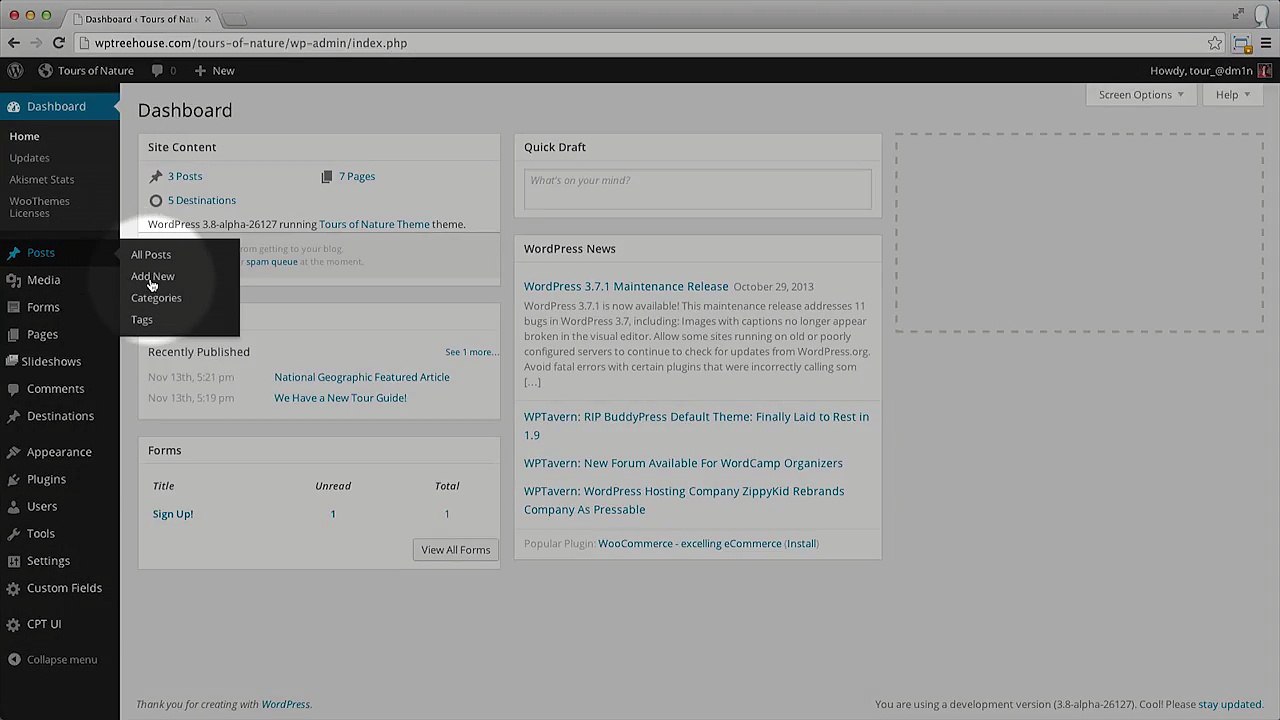Select Home under Dashboard
The width and height of the screenshot is (1280, 720).
(25, 136)
